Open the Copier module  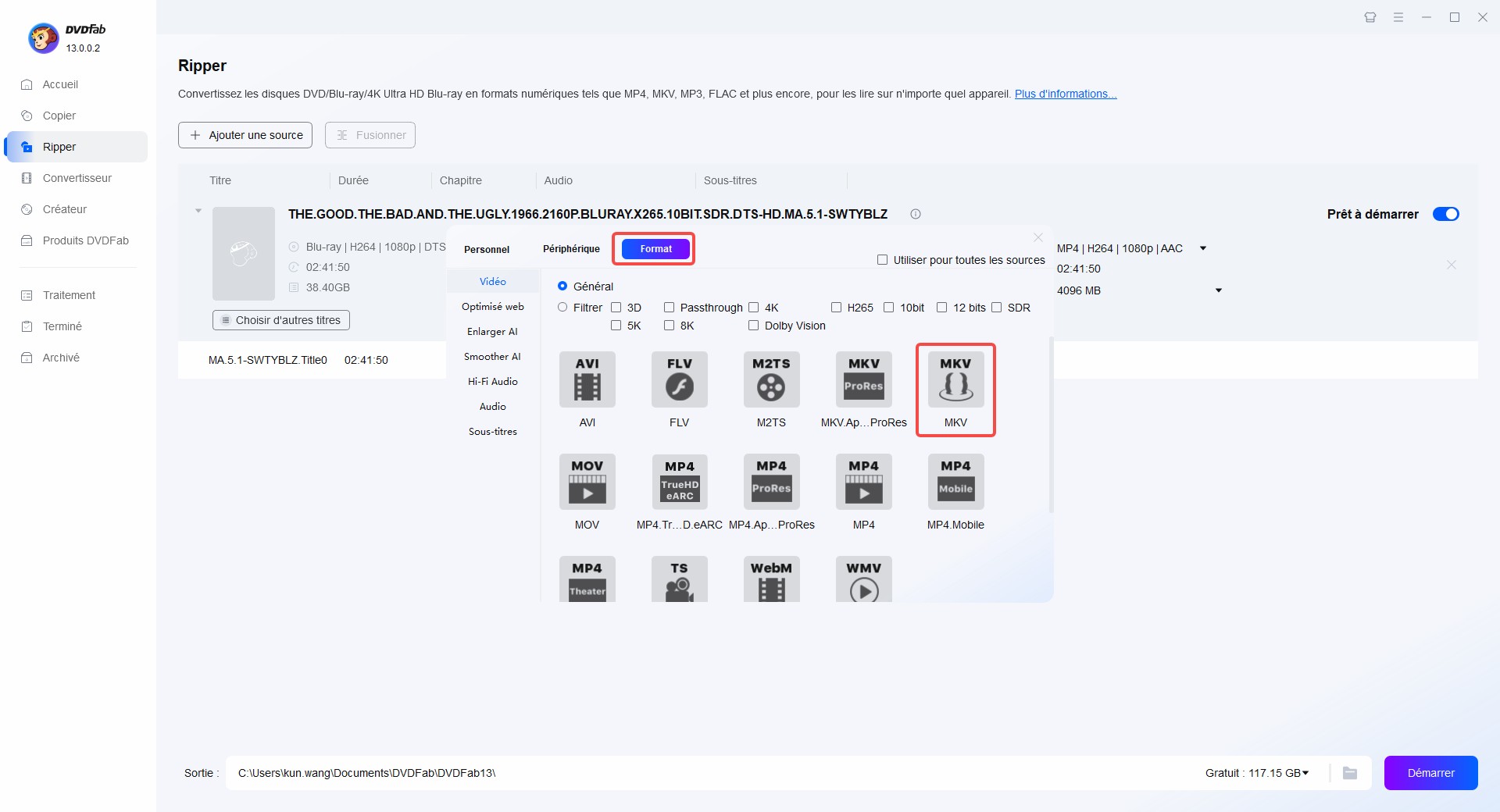59,116
